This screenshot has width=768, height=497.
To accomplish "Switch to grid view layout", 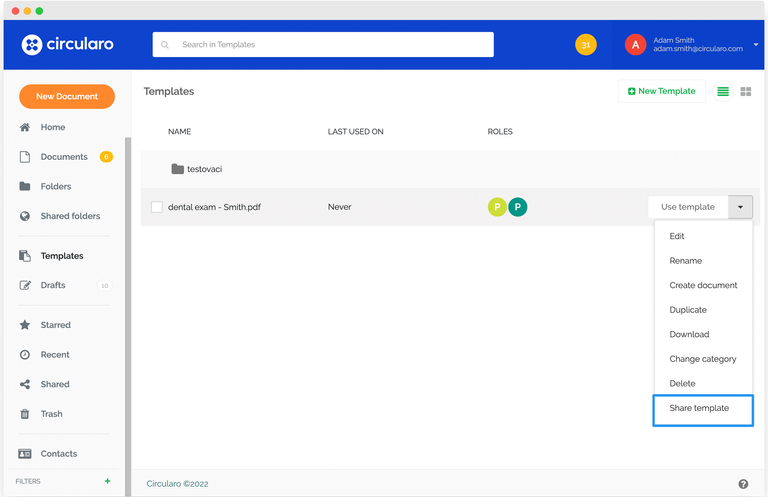I will 746,92.
